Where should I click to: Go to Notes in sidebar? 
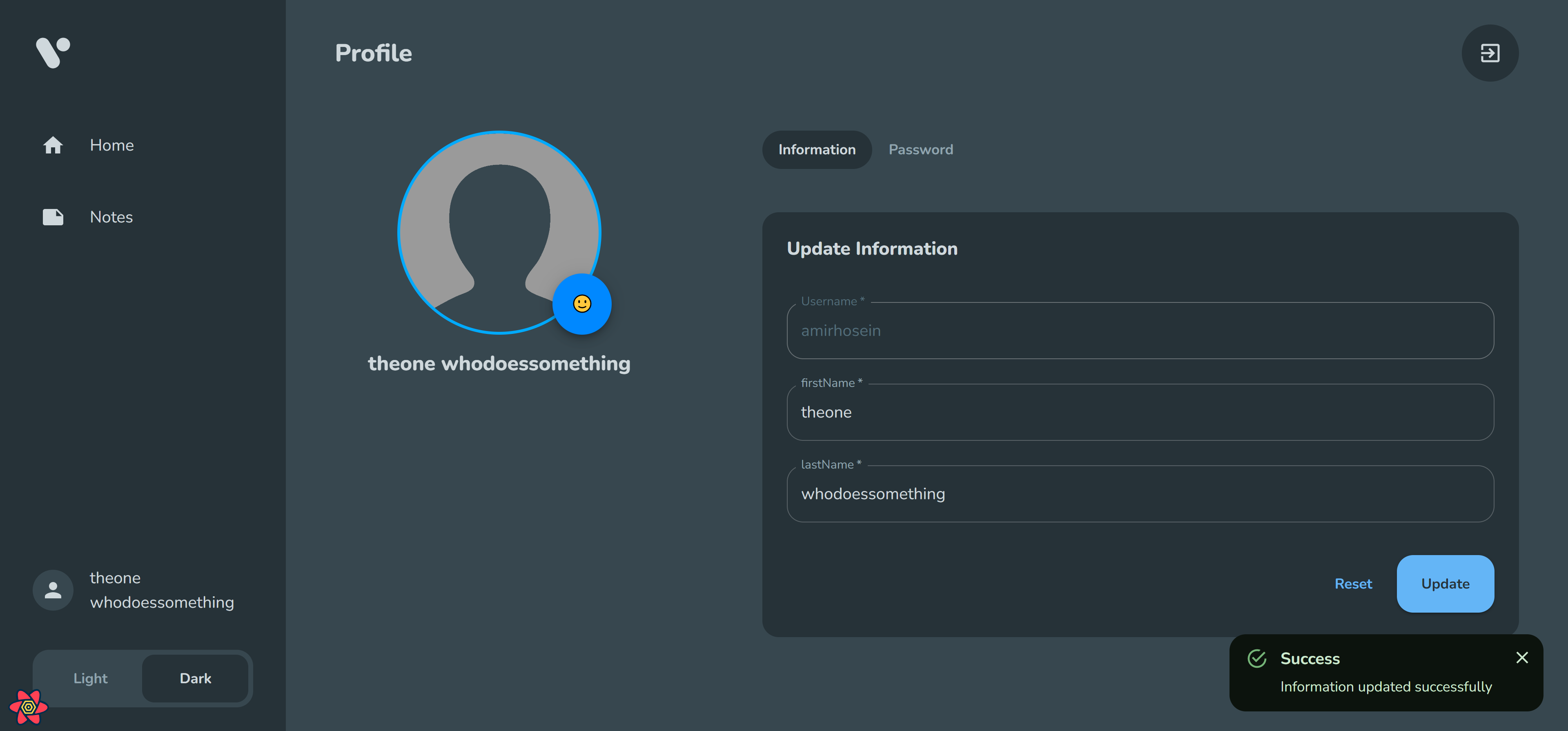pyautogui.click(x=111, y=217)
